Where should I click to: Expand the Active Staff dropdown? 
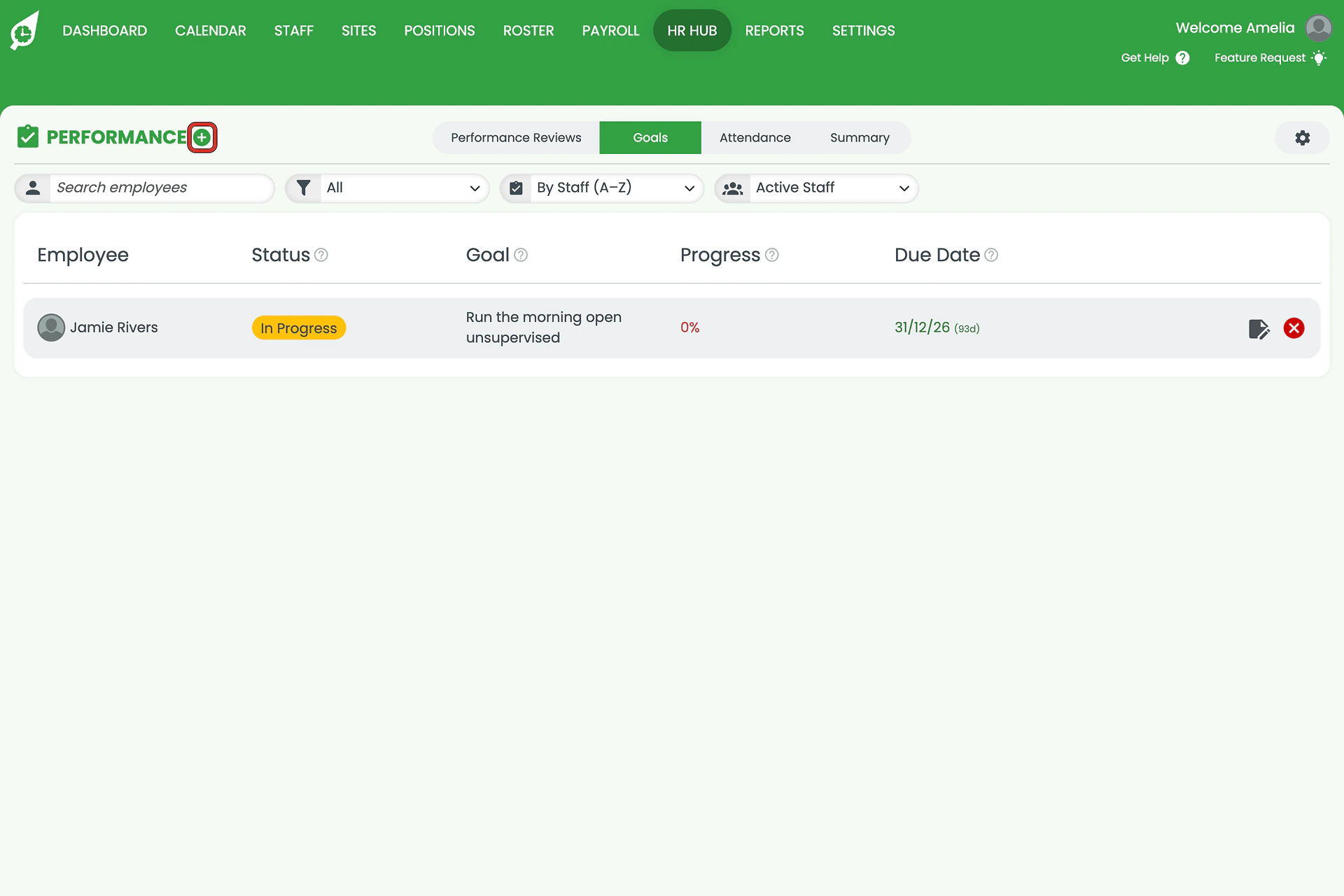pos(816,188)
